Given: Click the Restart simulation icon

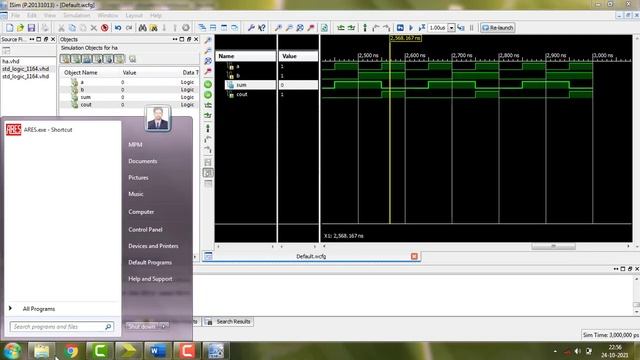Looking at the screenshot, I should pos(400,28).
